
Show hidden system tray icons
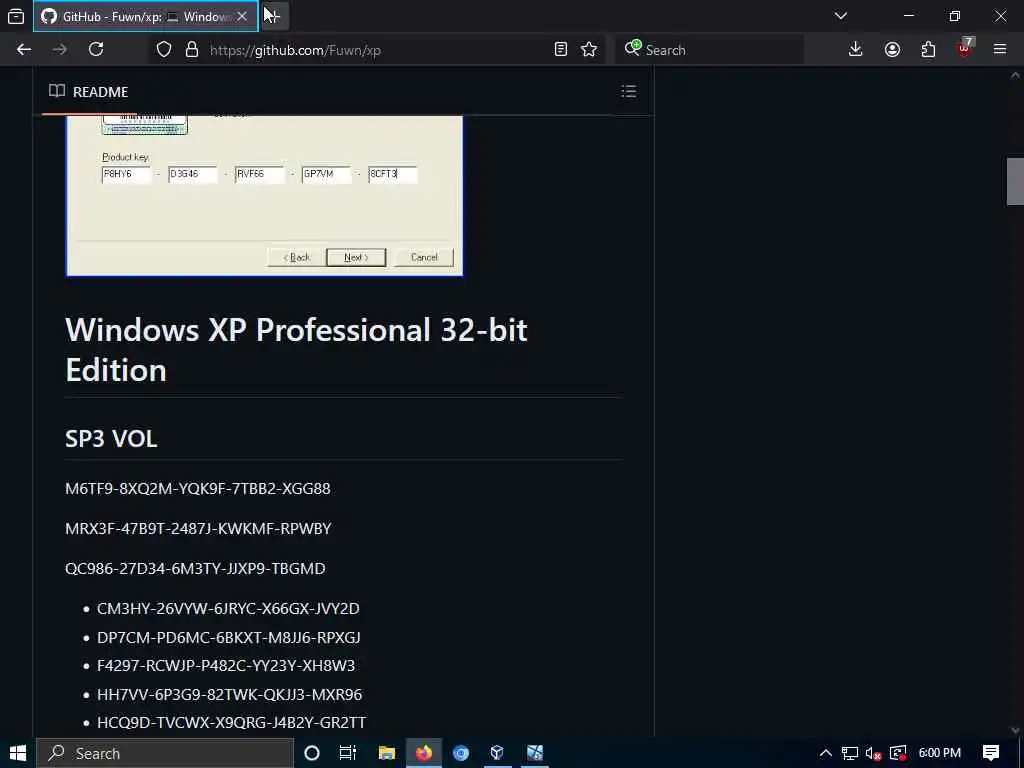825,753
